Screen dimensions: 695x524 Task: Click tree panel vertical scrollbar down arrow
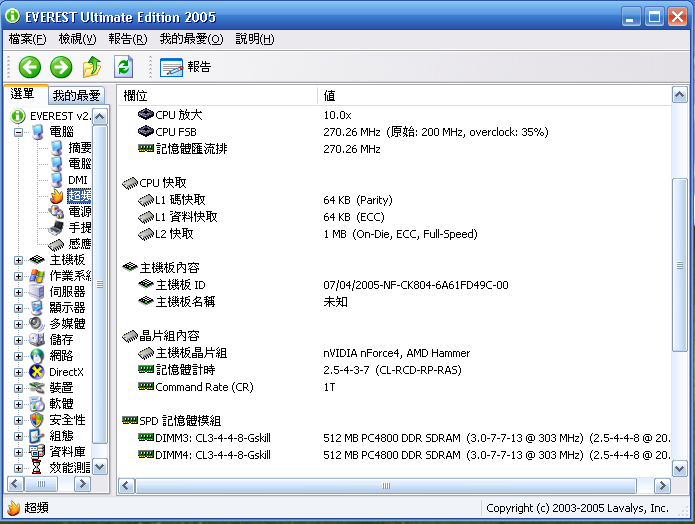coord(100,467)
